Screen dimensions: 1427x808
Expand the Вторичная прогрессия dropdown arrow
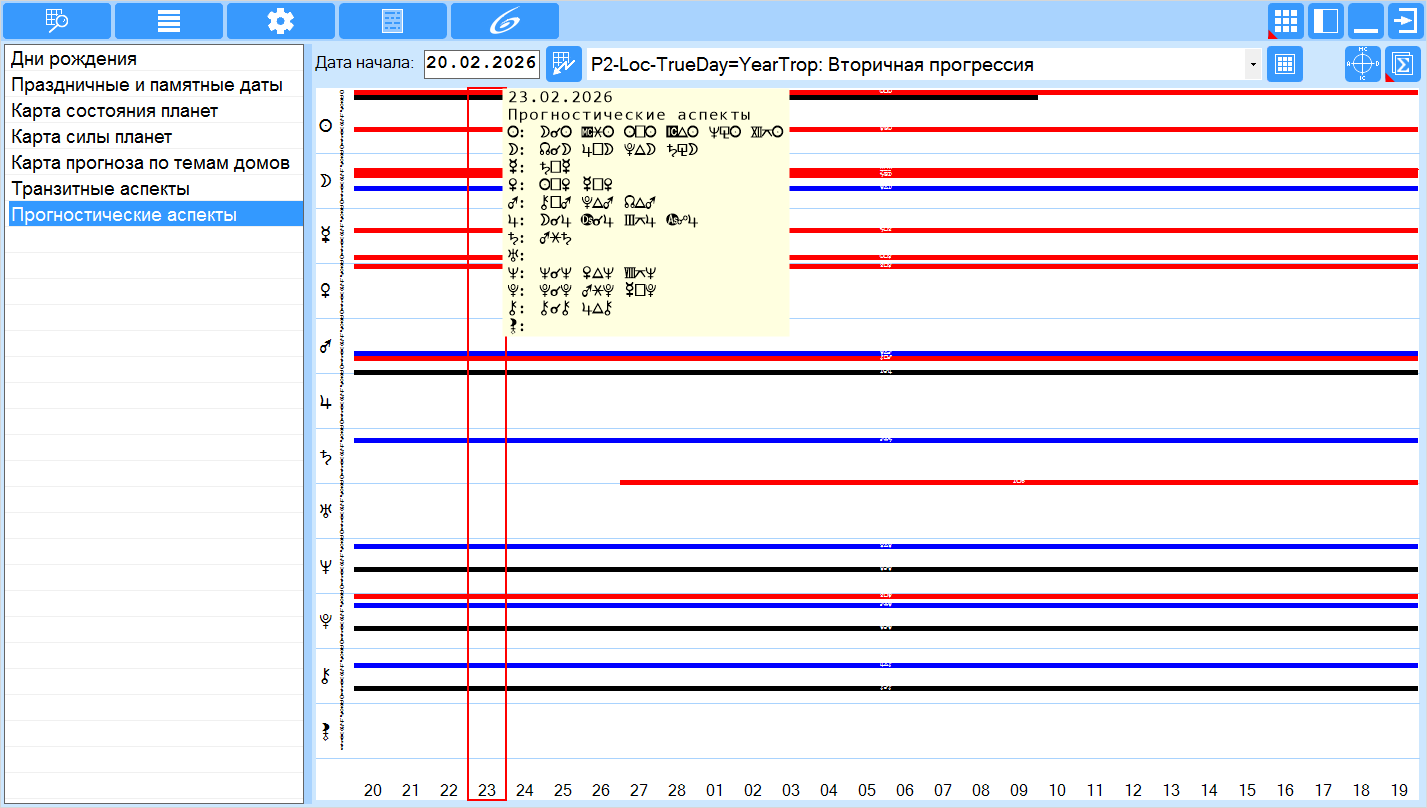pos(1252,65)
